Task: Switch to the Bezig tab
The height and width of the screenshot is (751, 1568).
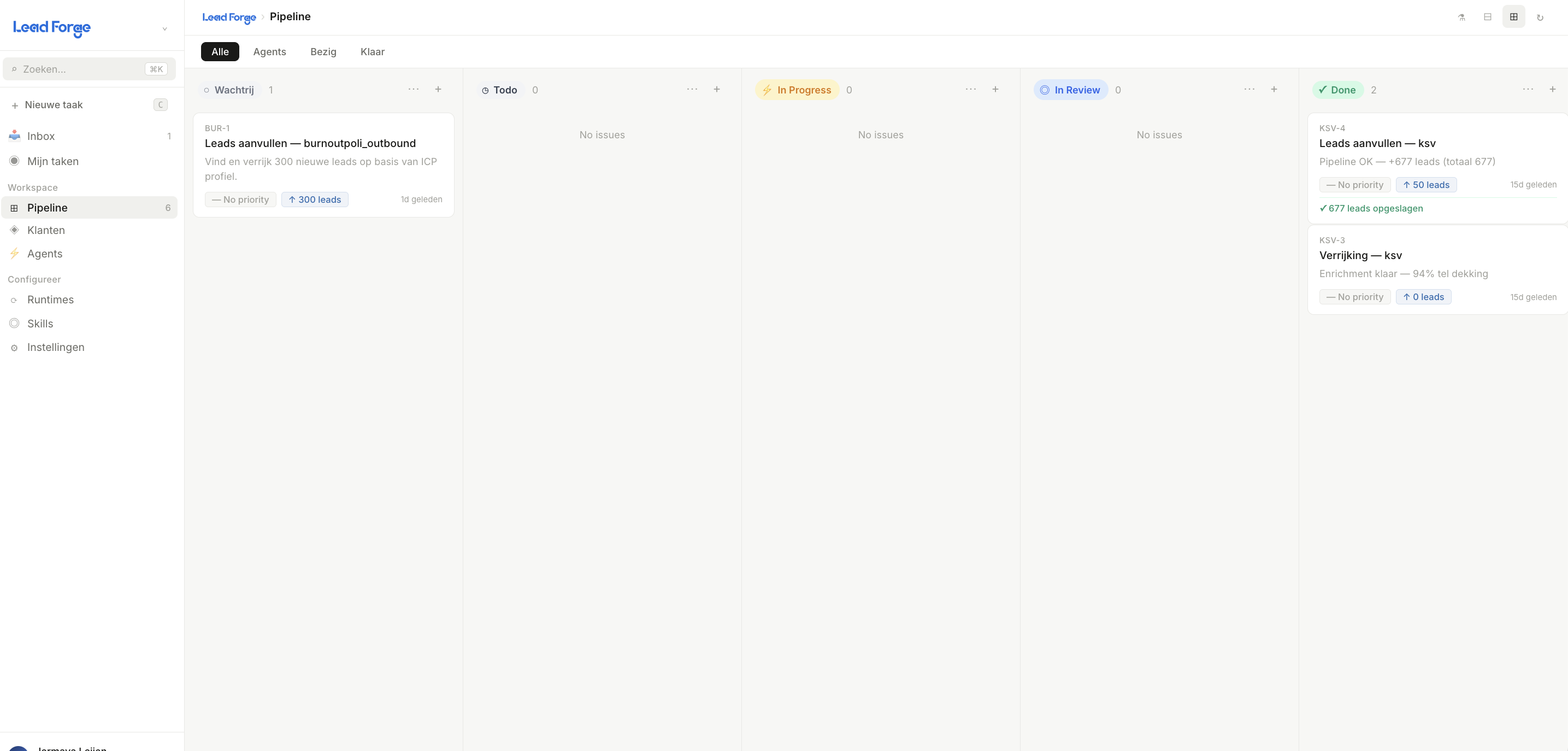Action: (x=323, y=52)
